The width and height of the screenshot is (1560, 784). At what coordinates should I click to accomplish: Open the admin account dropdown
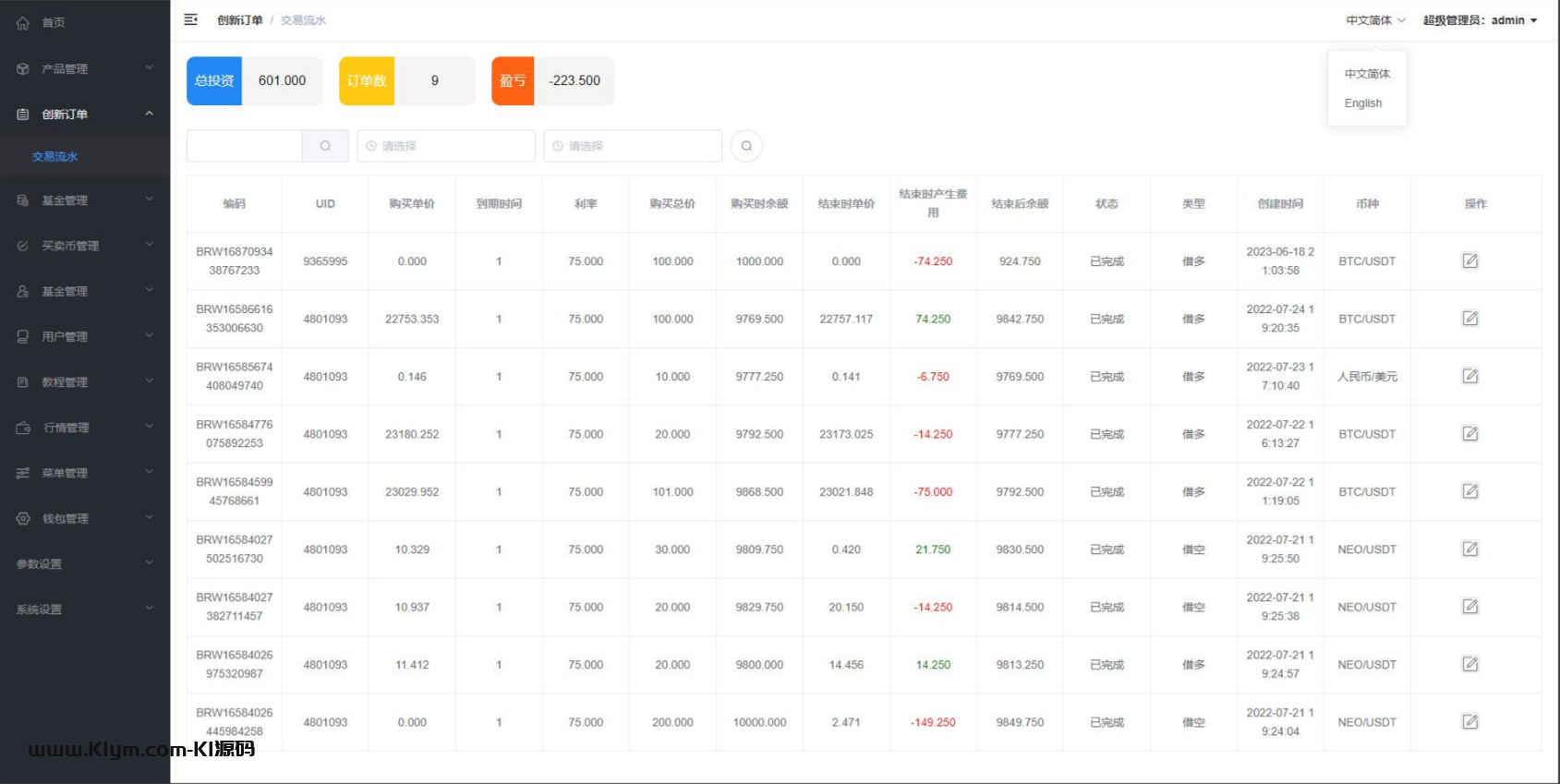pos(1480,20)
